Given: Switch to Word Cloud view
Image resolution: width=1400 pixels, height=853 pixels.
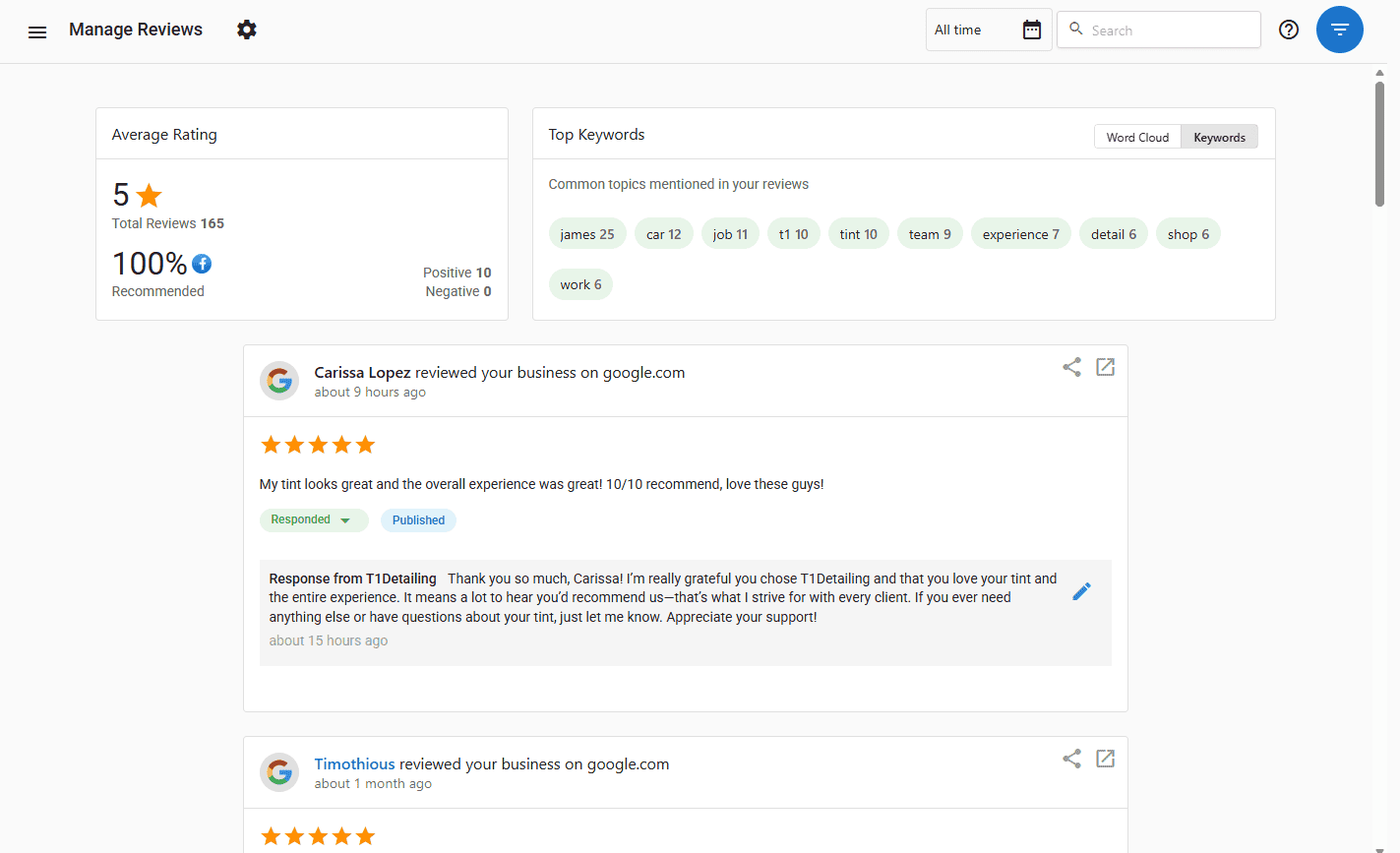Looking at the screenshot, I should point(1137,137).
